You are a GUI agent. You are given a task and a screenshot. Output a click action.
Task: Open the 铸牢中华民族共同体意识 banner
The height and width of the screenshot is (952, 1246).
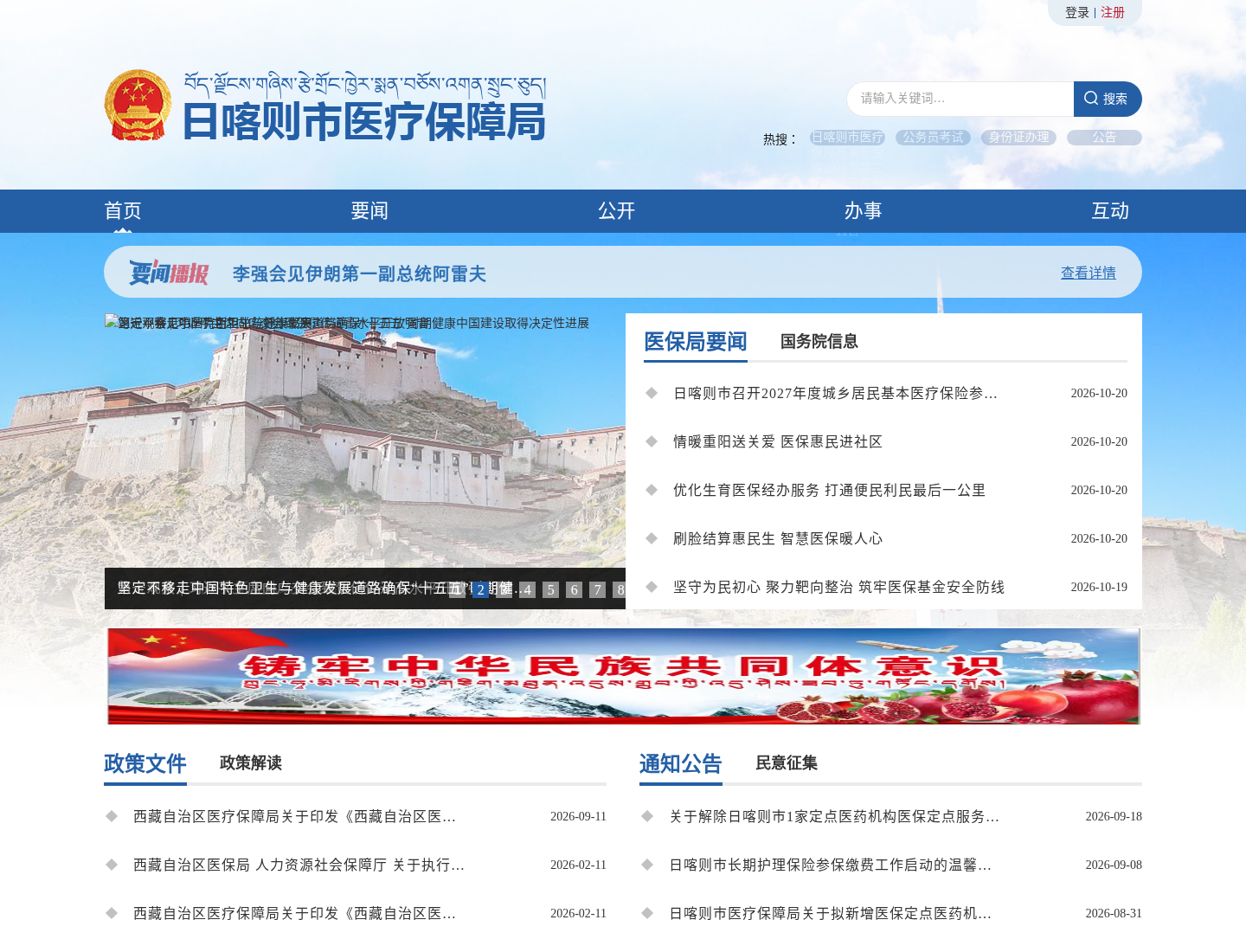[x=623, y=676]
